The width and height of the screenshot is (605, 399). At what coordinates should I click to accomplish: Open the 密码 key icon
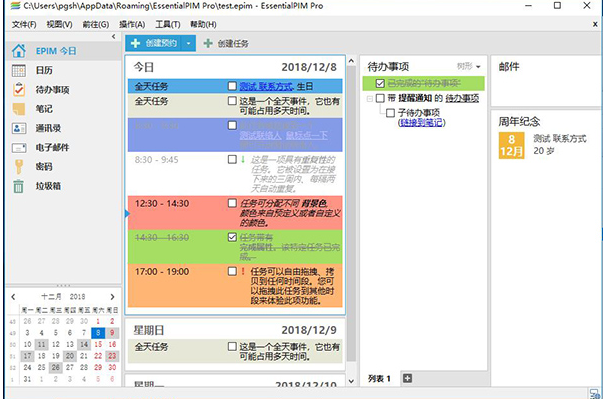(19, 167)
